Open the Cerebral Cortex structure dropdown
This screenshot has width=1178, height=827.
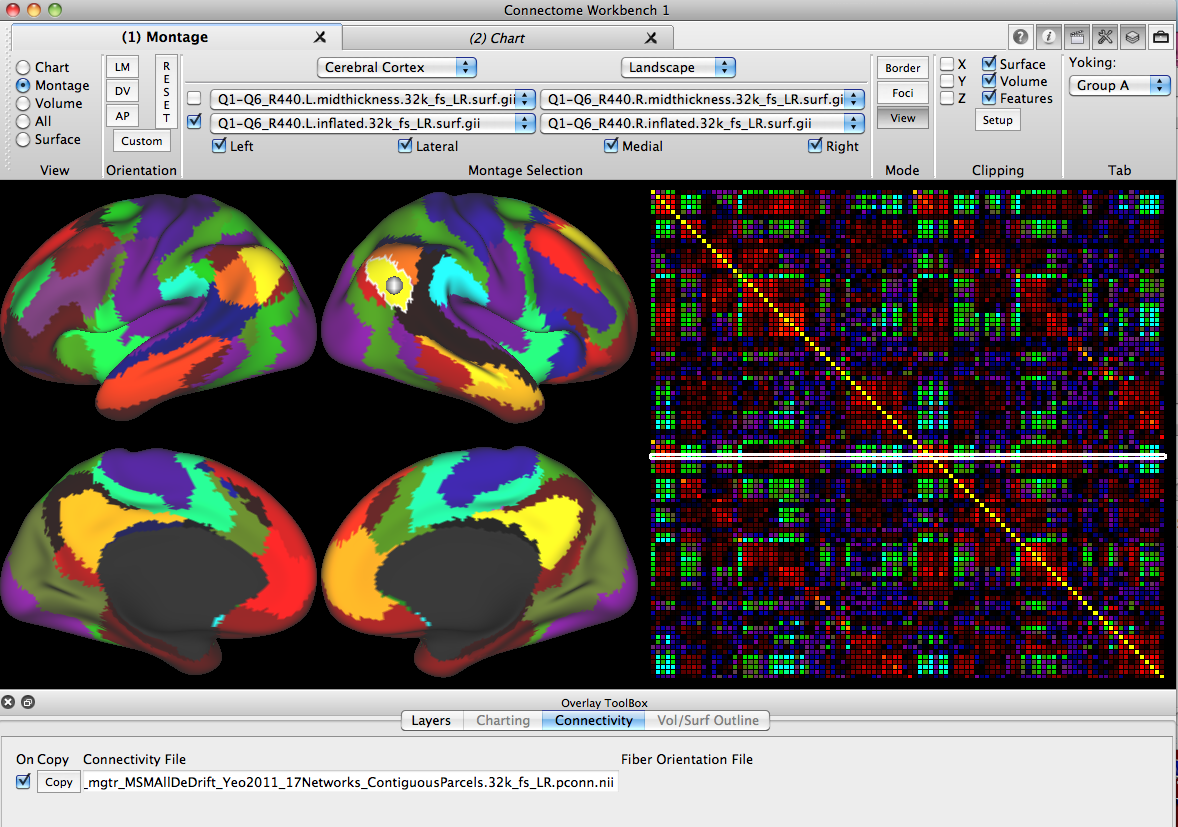pyautogui.click(x=397, y=68)
